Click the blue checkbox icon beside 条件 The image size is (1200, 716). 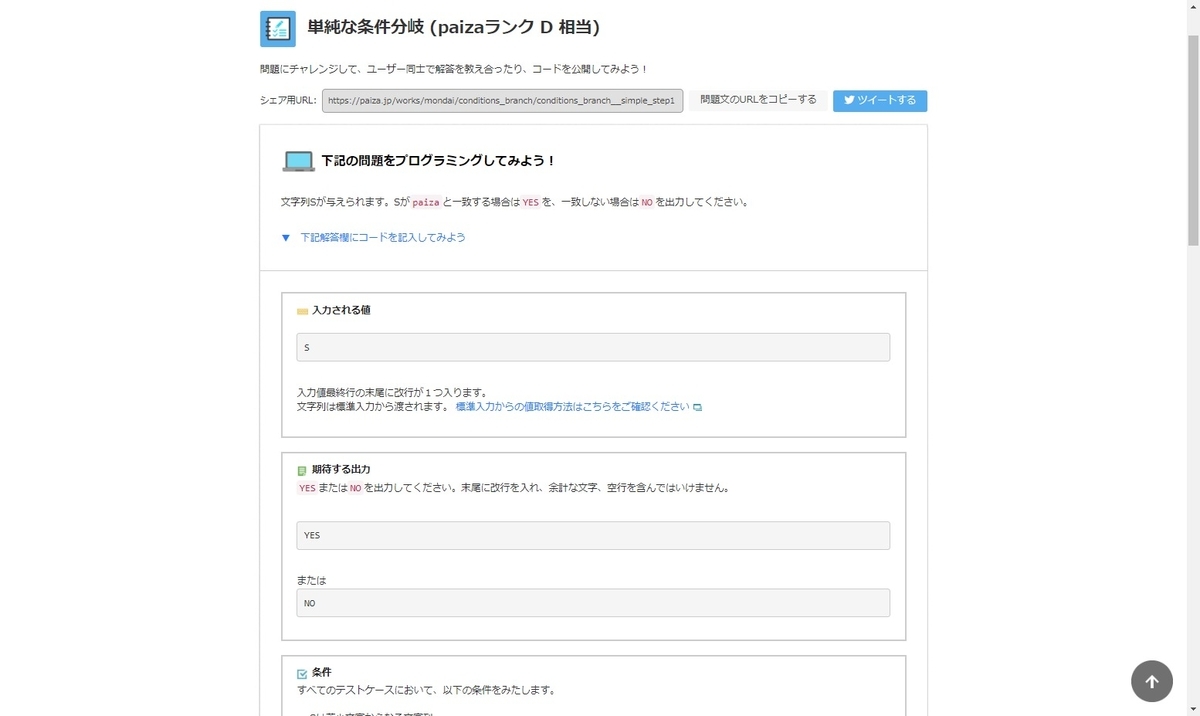coord(303,672)
